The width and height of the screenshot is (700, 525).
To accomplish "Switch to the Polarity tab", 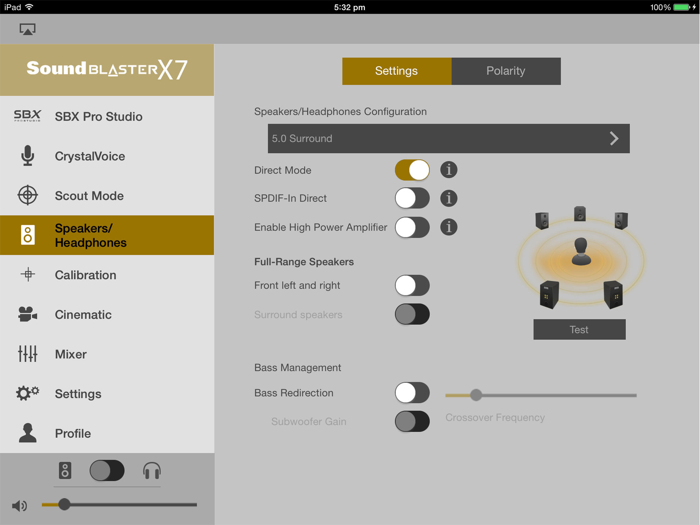I will [x=506, y=71].
